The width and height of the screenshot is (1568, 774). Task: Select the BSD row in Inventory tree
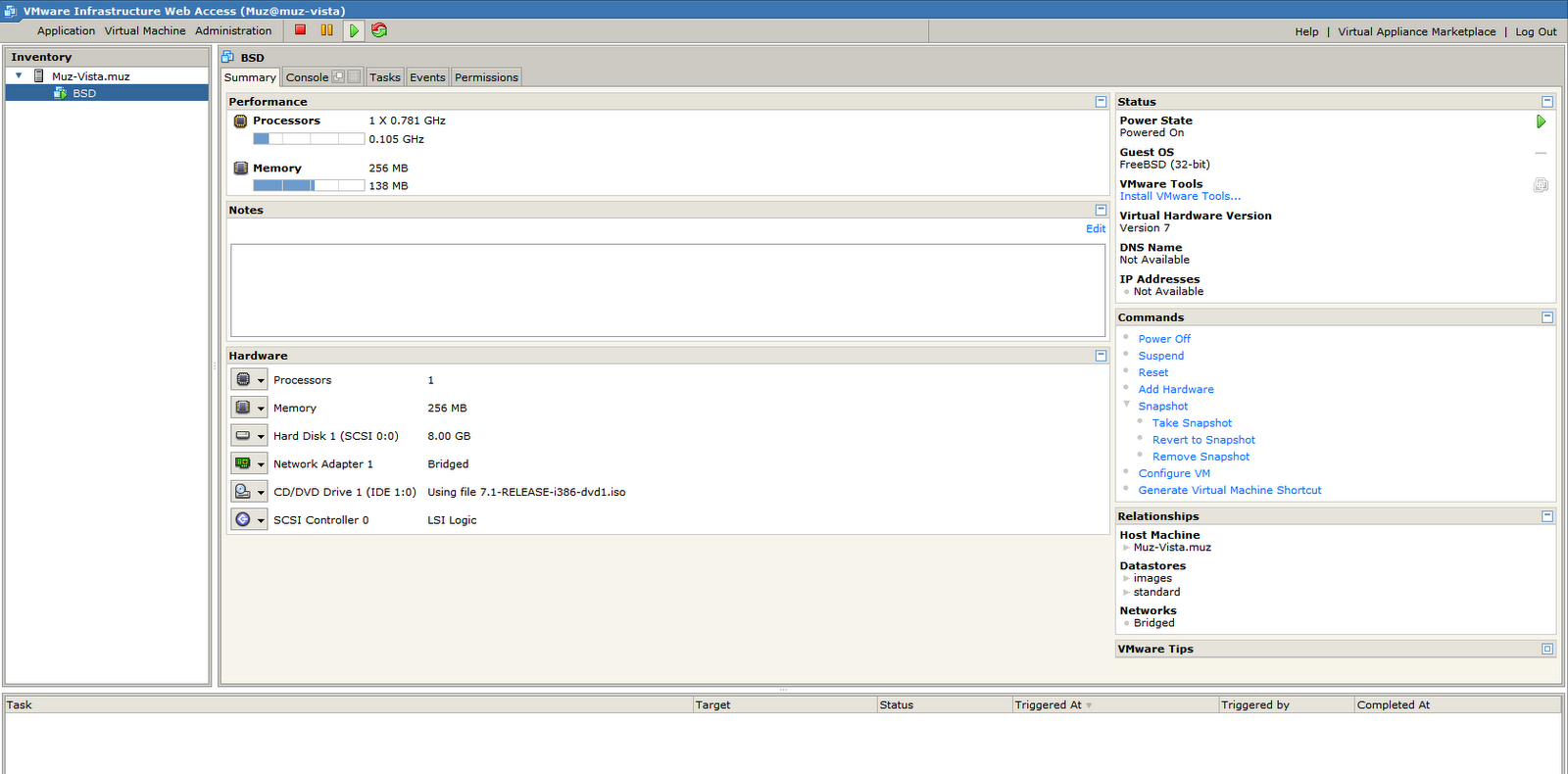coord(107,93)
